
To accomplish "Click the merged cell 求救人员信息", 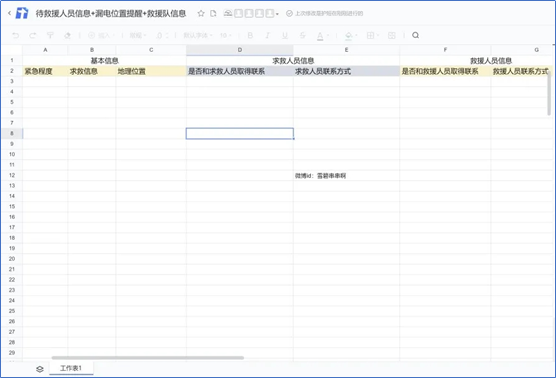I will (x=293, y=61).
